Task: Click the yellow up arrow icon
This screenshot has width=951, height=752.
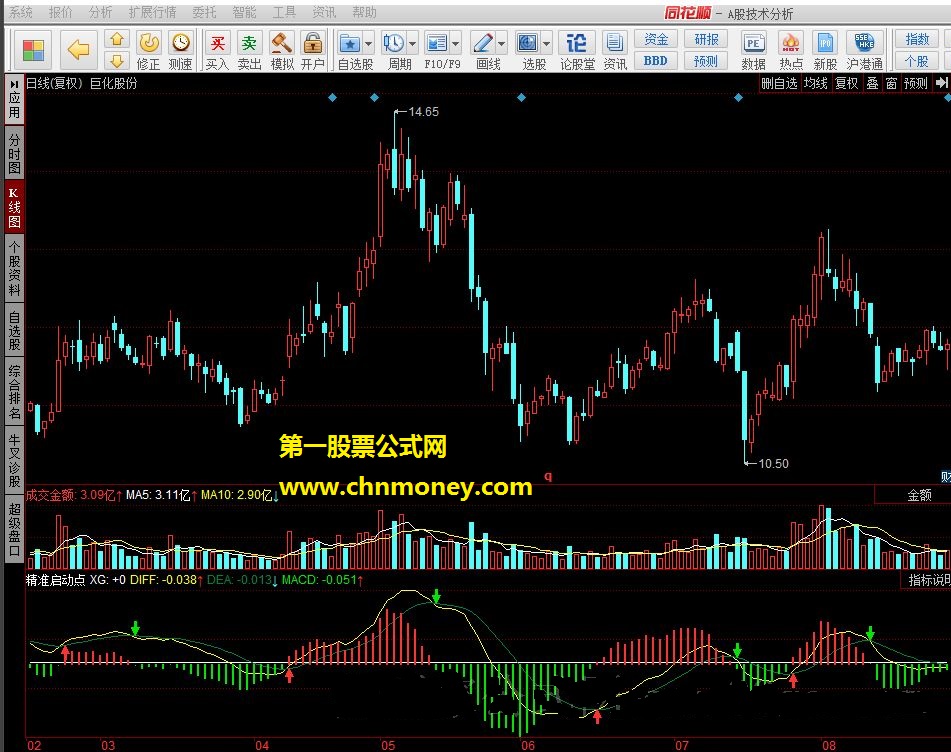Action: tap(117, 39)
